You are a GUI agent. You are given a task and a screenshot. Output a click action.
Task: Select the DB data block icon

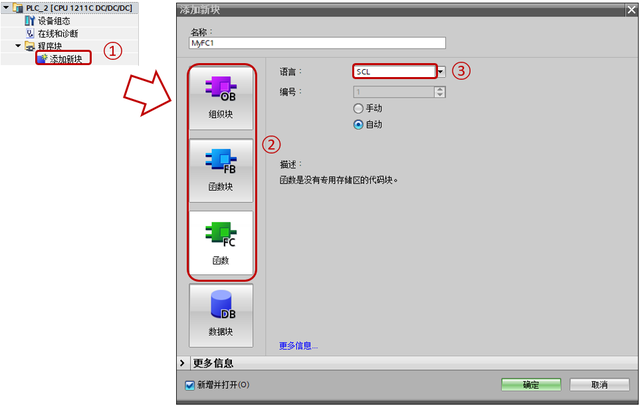click(x=223, y=304)
